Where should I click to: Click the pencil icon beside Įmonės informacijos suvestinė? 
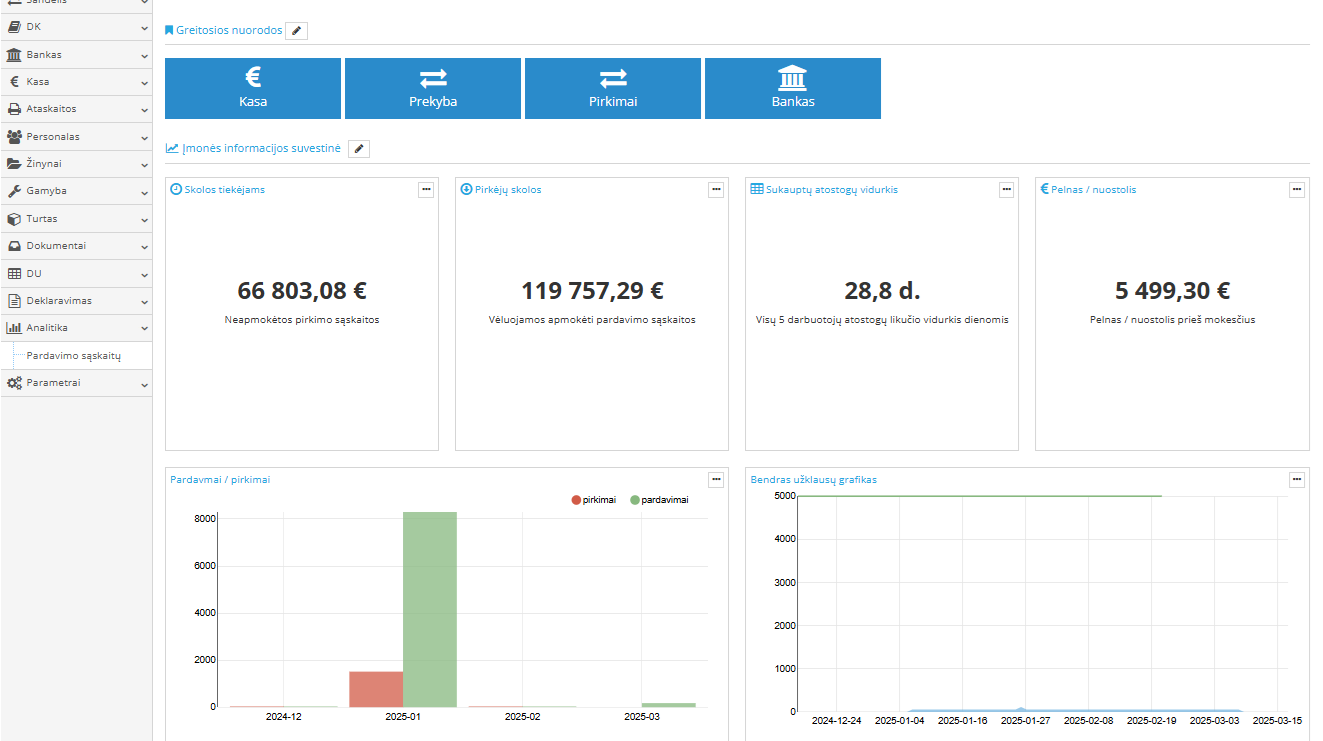click(359, 149)
